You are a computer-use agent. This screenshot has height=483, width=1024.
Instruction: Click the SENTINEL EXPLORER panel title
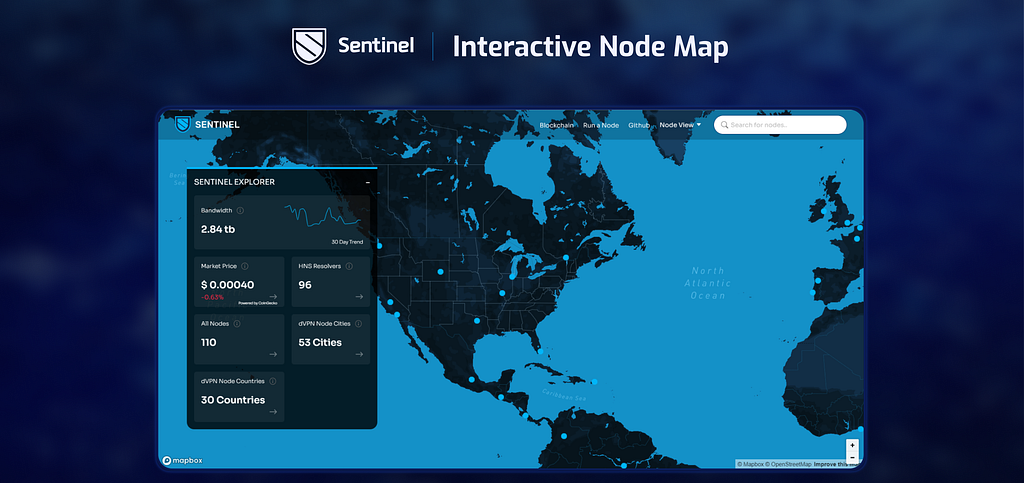pyautogui.click(x=234, y=182)
